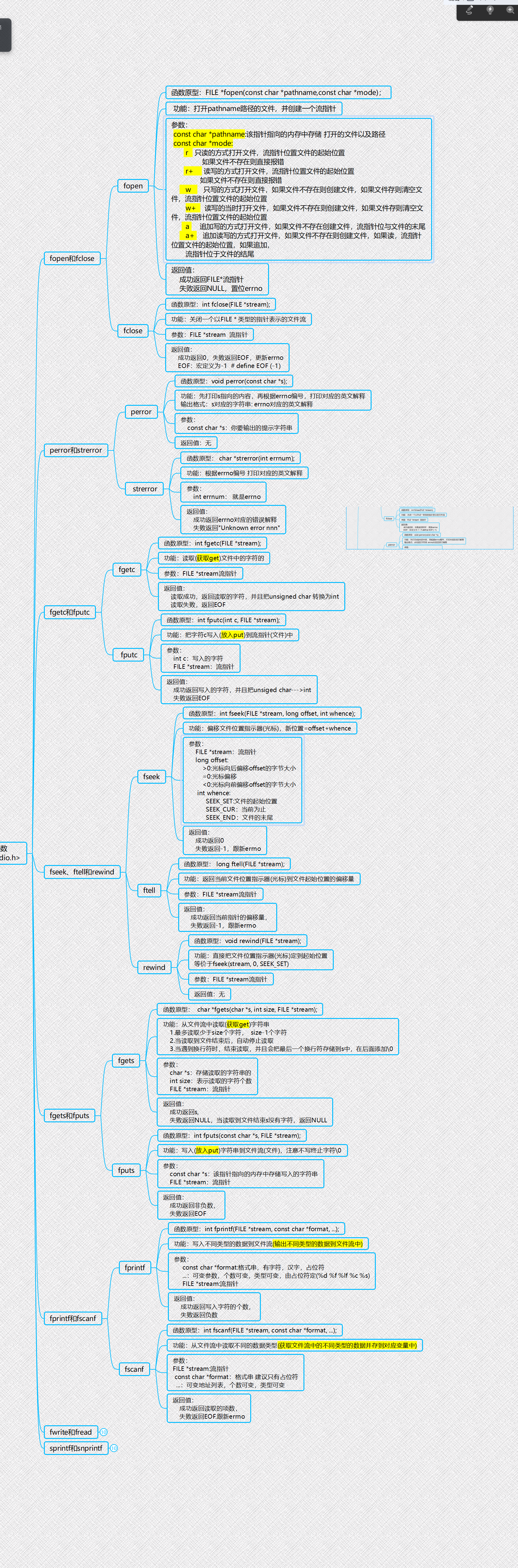Click the fscanf prototype node
This screenshot has height=1568, width=518.
coord(255,1330)
